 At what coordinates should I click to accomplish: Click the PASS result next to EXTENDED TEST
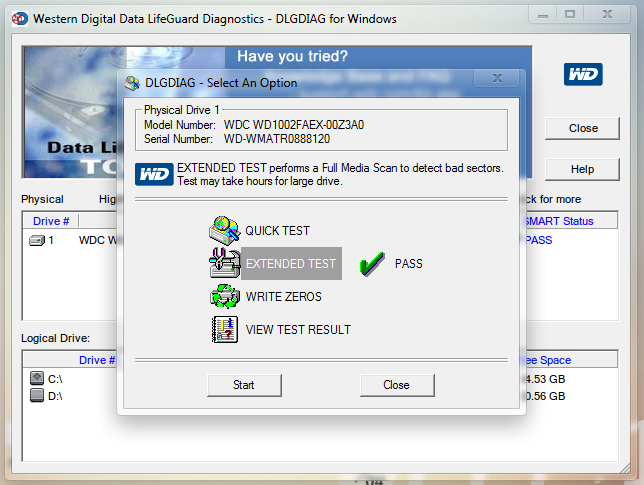point(409,264)
